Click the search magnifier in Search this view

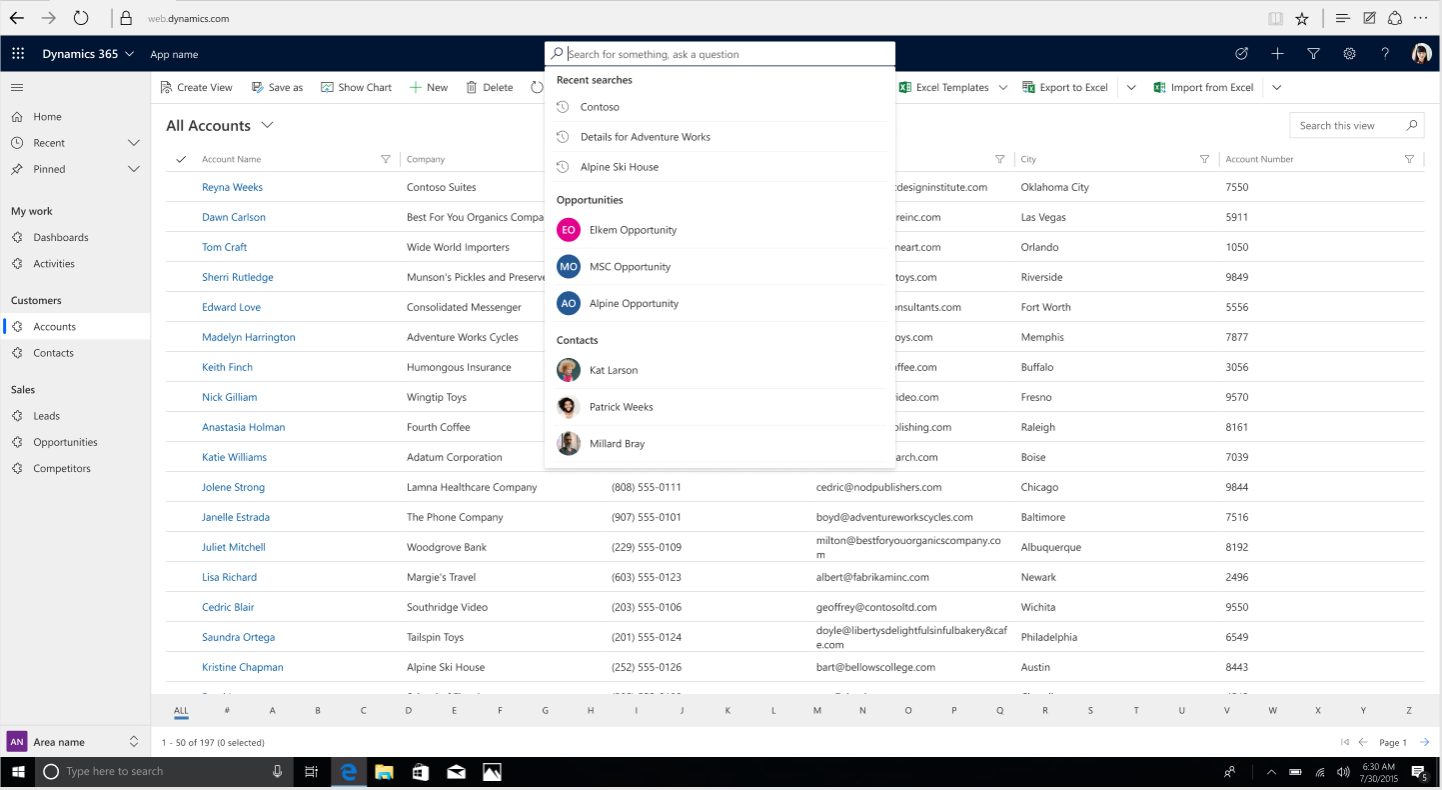click(1412, 126)
